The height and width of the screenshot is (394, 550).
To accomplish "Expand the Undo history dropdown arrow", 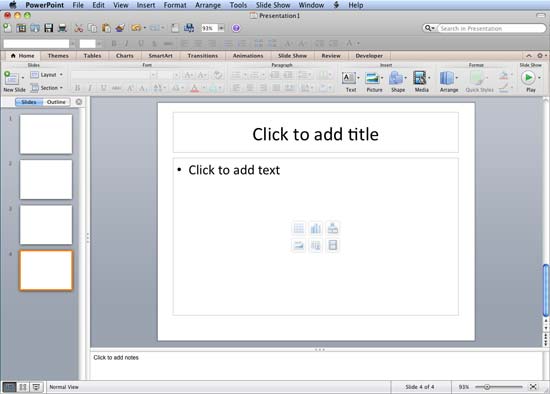I will click(x=145, y=28).
